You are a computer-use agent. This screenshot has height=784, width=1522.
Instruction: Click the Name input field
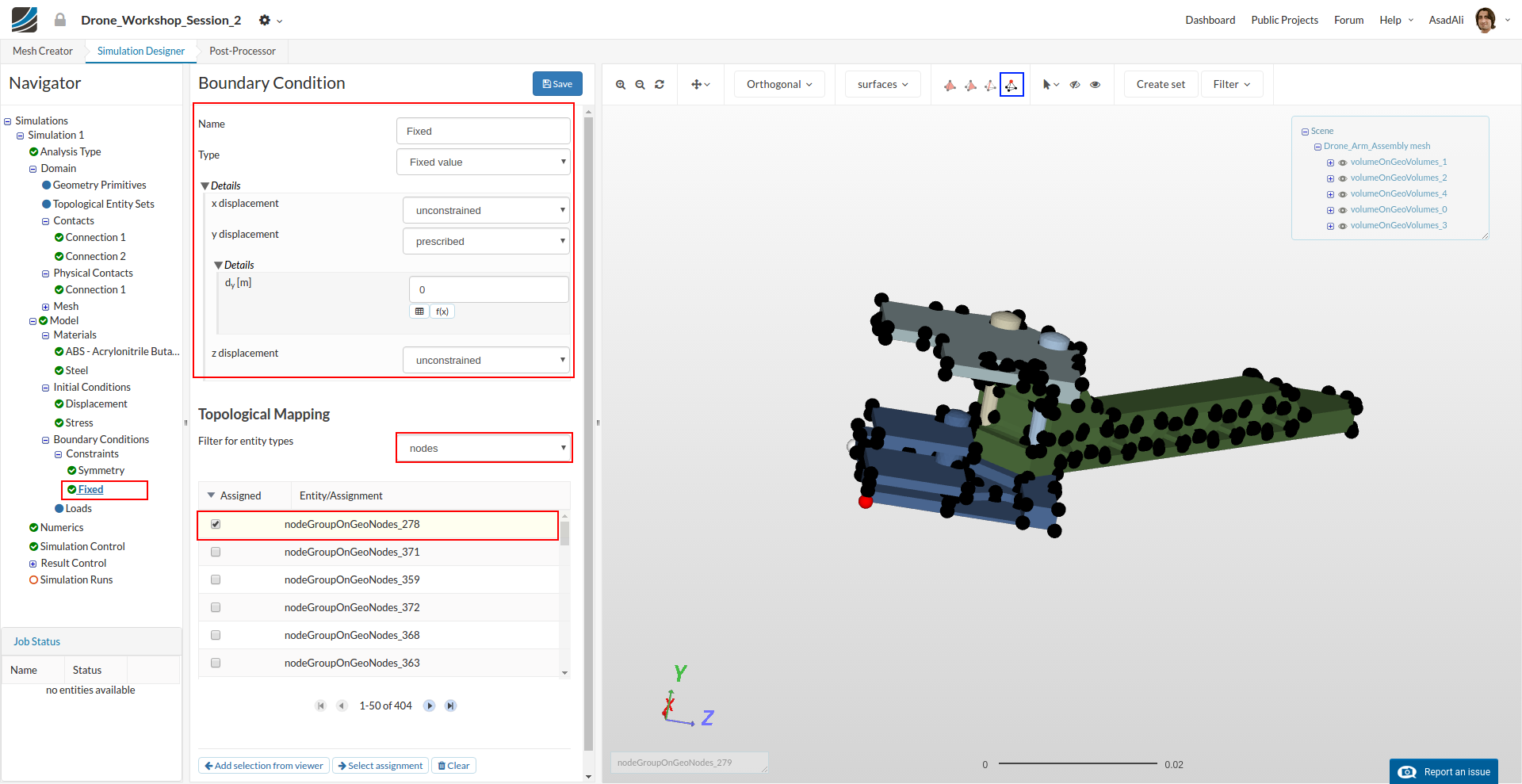[x=483, y=132]
